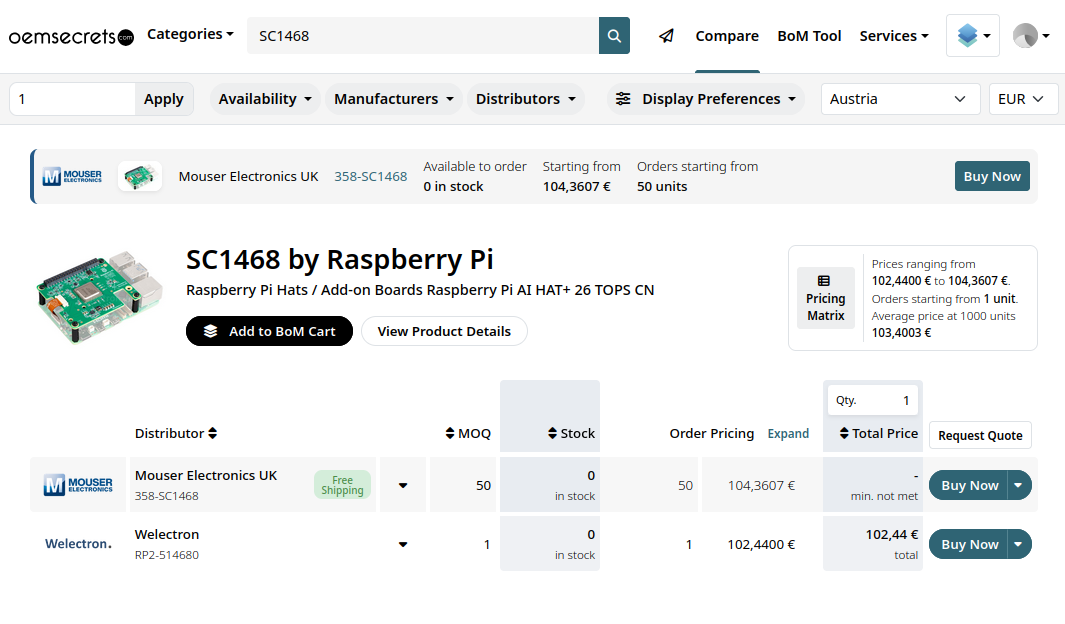Viewport: 1065px width, 624px height.
Task: Open Display Preferences dropdown
Action: [705, 99]
